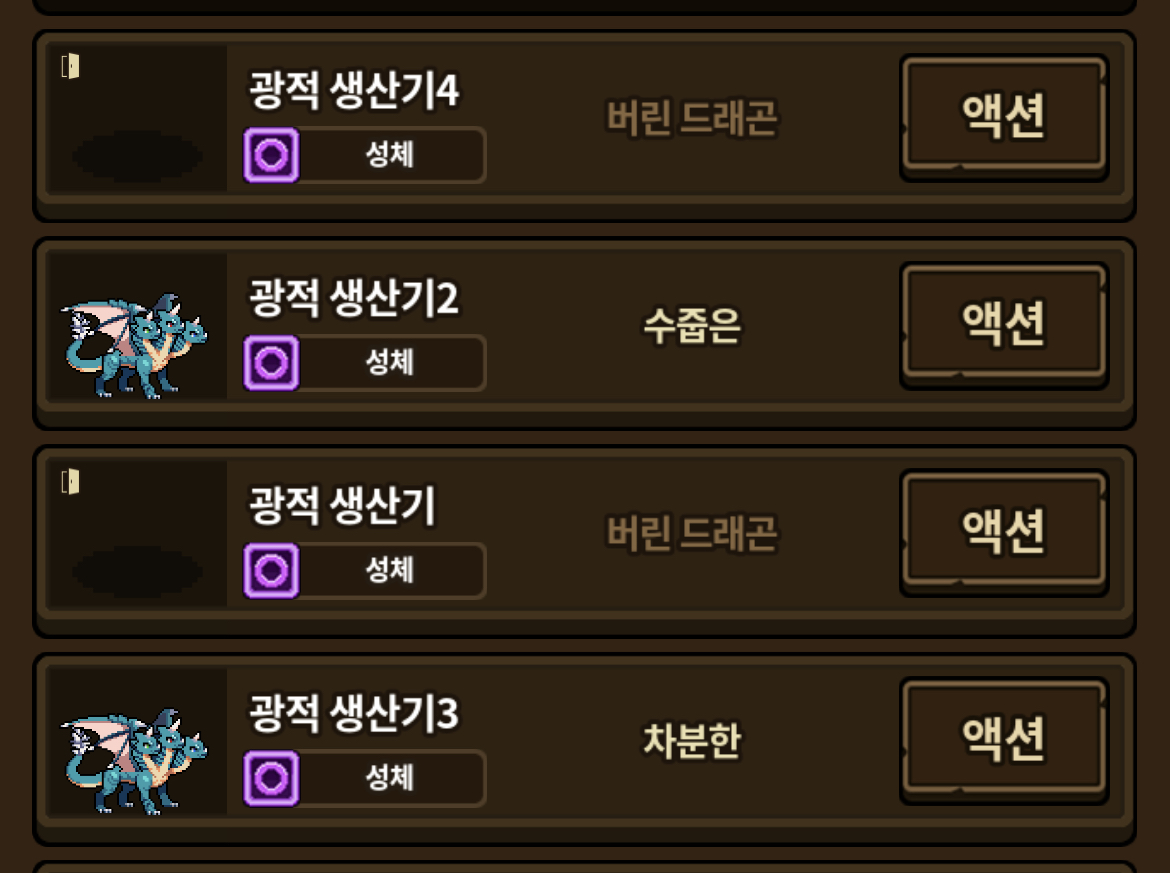This screenshot has height=873, width=1170.
Task: Select the three-headed dragon thumbnail of 광적 생산기3
Action: (134, 761)
